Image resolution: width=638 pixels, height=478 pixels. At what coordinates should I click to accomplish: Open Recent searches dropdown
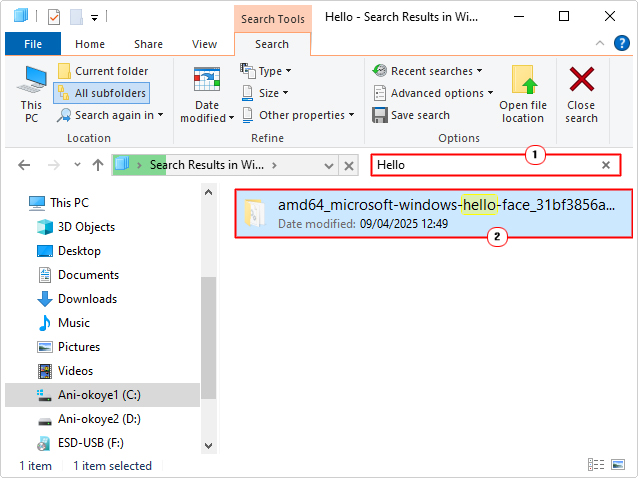point(427,71)
